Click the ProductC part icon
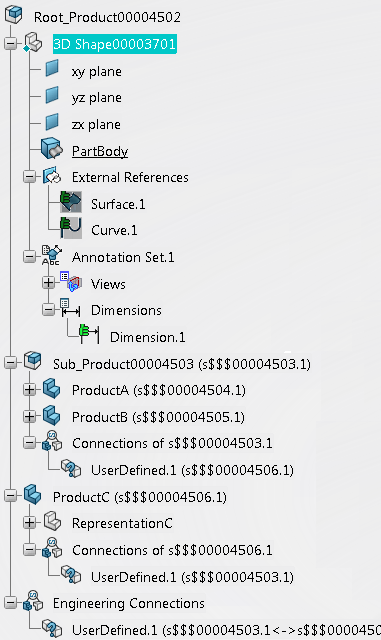This screenshot has height=640, width=381. click(33, 495)
